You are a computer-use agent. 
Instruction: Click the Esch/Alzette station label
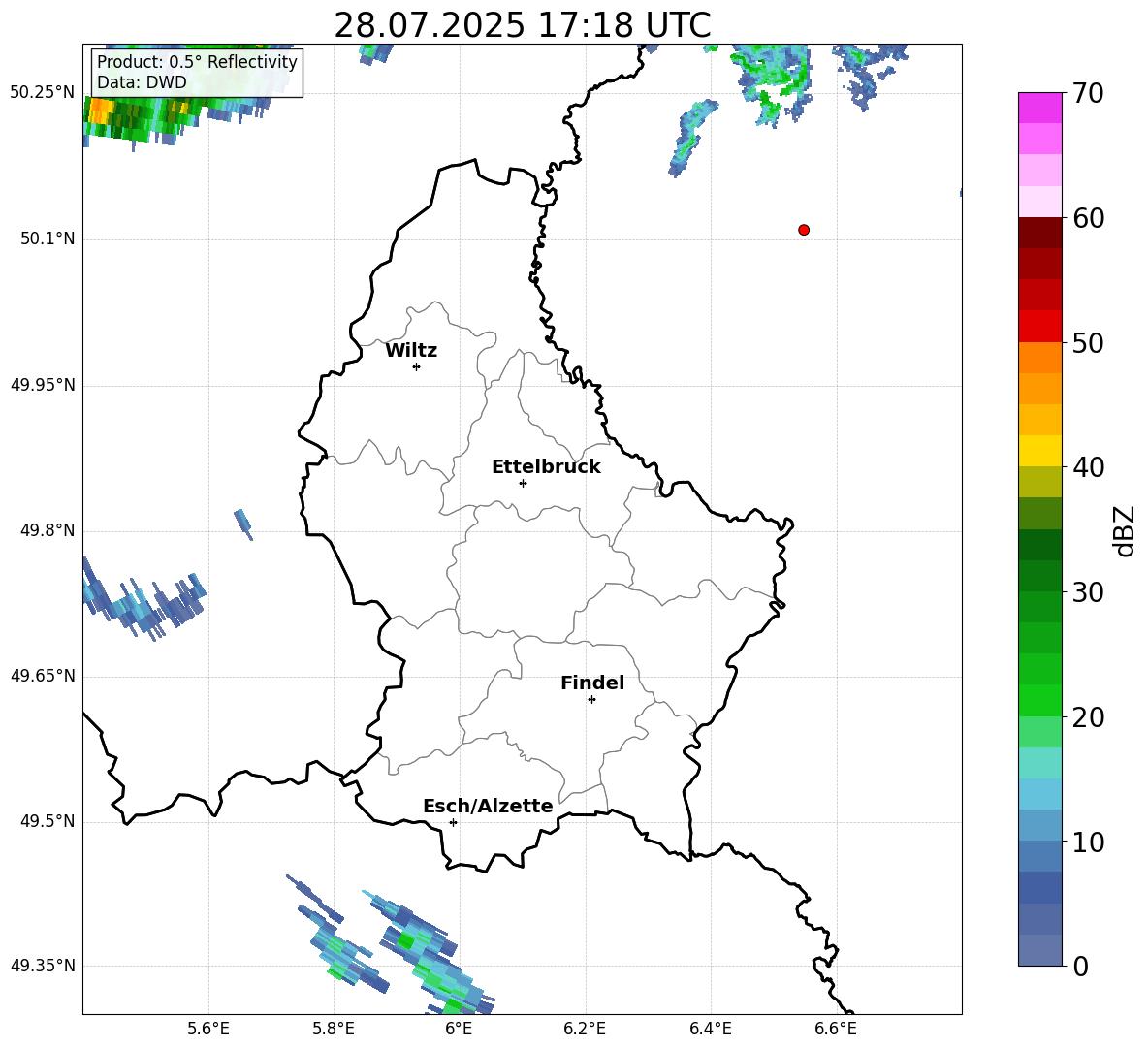[489, 806]
